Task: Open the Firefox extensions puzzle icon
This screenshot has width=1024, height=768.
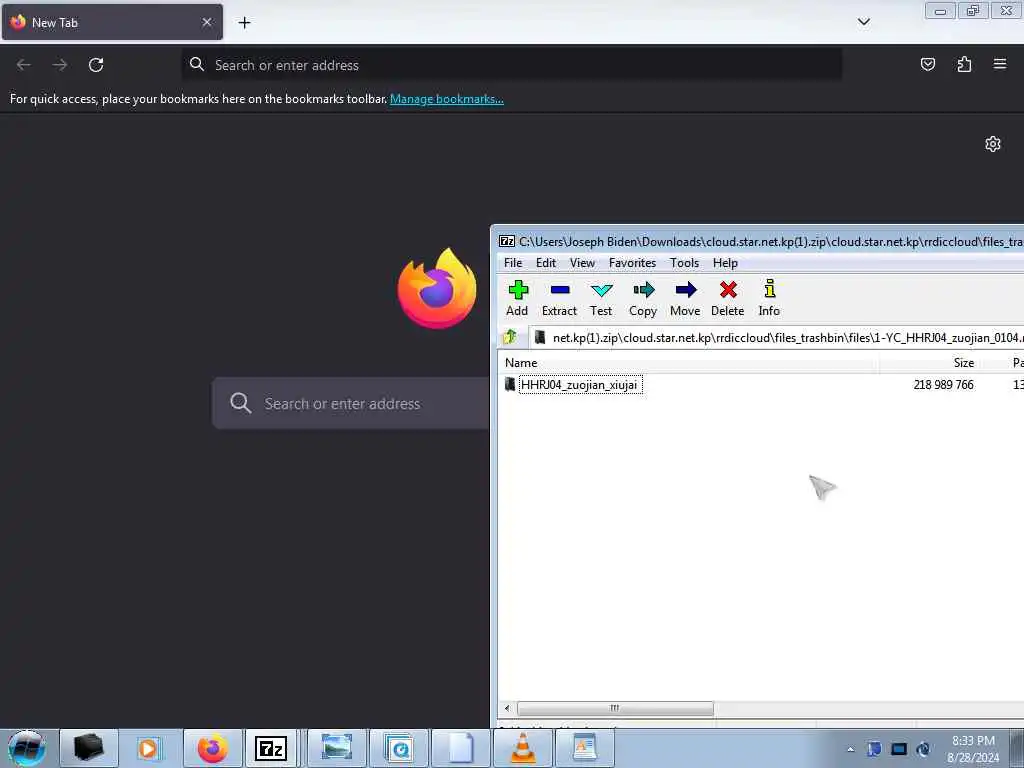Action: pos(964,64)
